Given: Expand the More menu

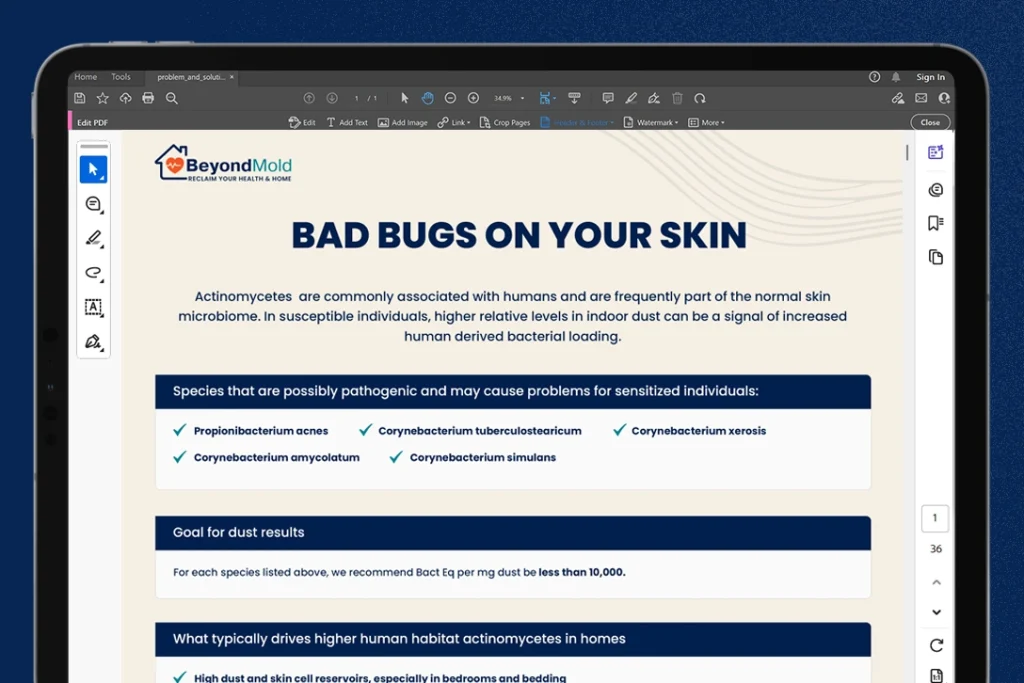Looking at the screenshot, I should (x=706, y=122).
